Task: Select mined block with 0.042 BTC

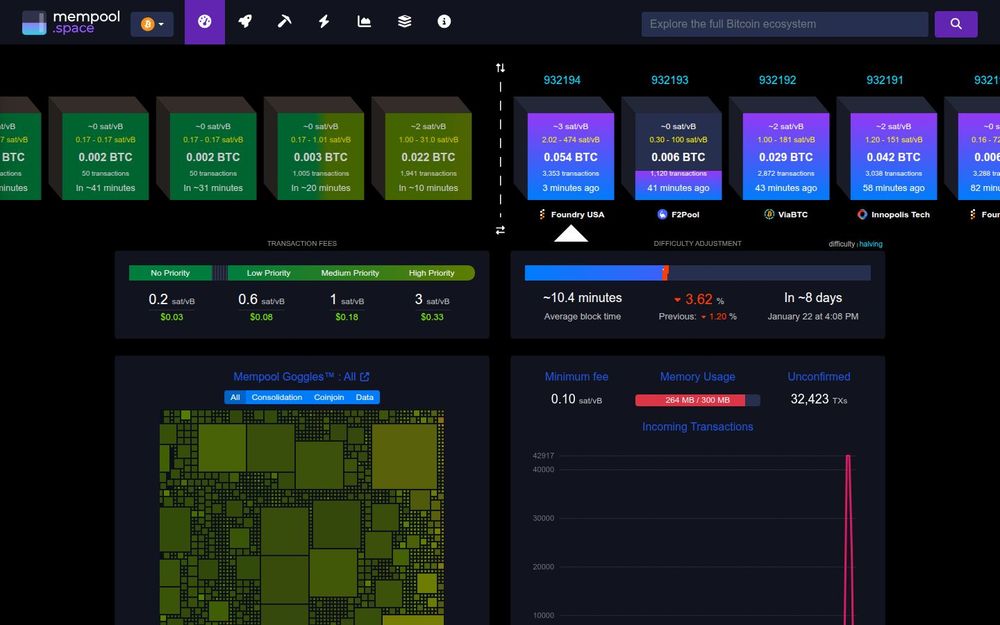Action: point(893,156)
